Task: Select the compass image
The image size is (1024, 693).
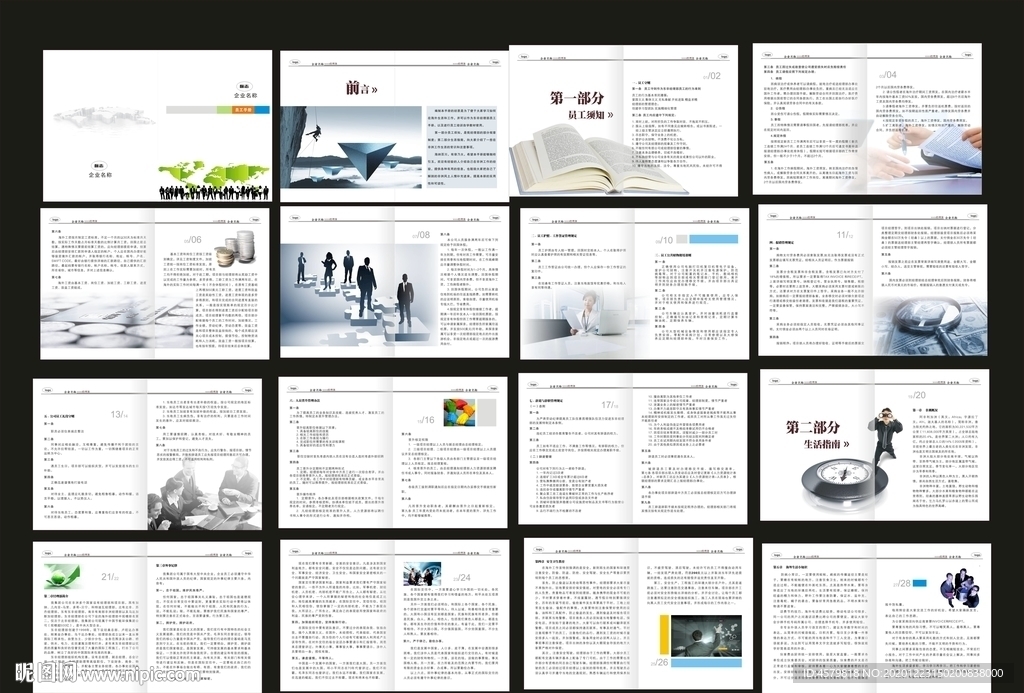Action: [x=845, y=484]
